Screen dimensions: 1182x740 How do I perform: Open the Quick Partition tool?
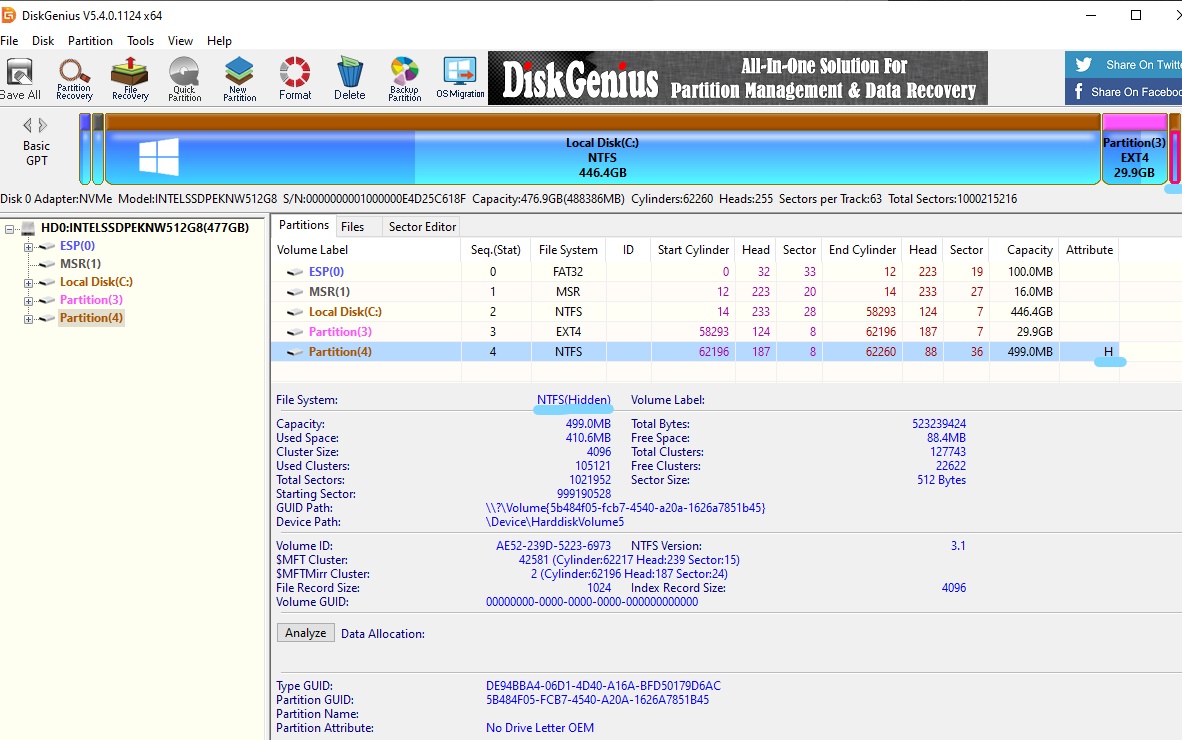[184, 79]
